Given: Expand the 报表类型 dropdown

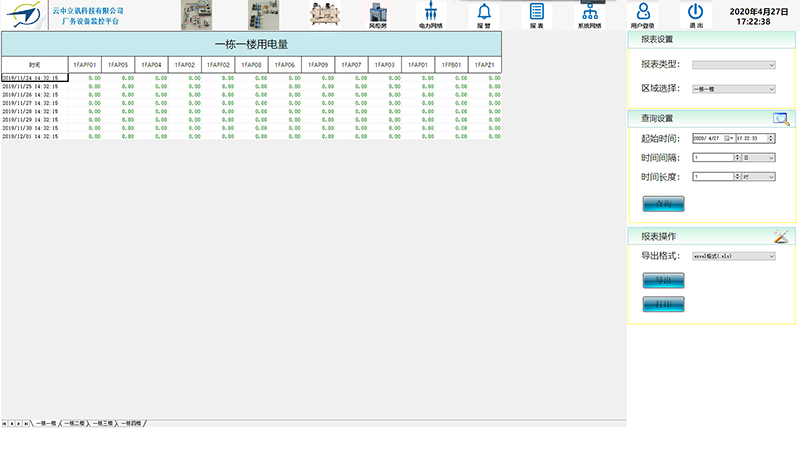Looking at the screenshot, I should tap(733, 65).
